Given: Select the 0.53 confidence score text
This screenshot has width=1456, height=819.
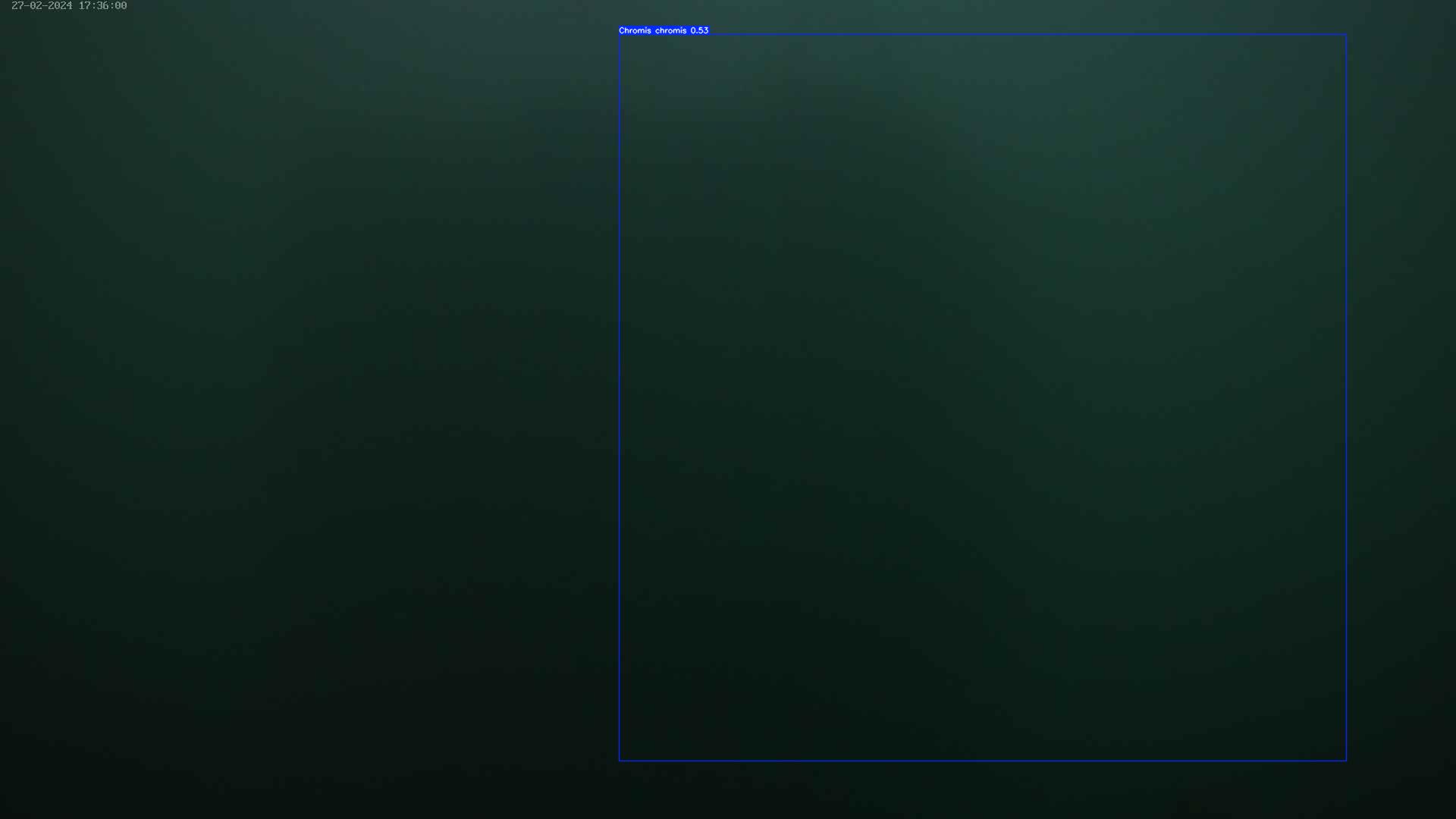Looking at the screenshot, I should tap(699, 30).
